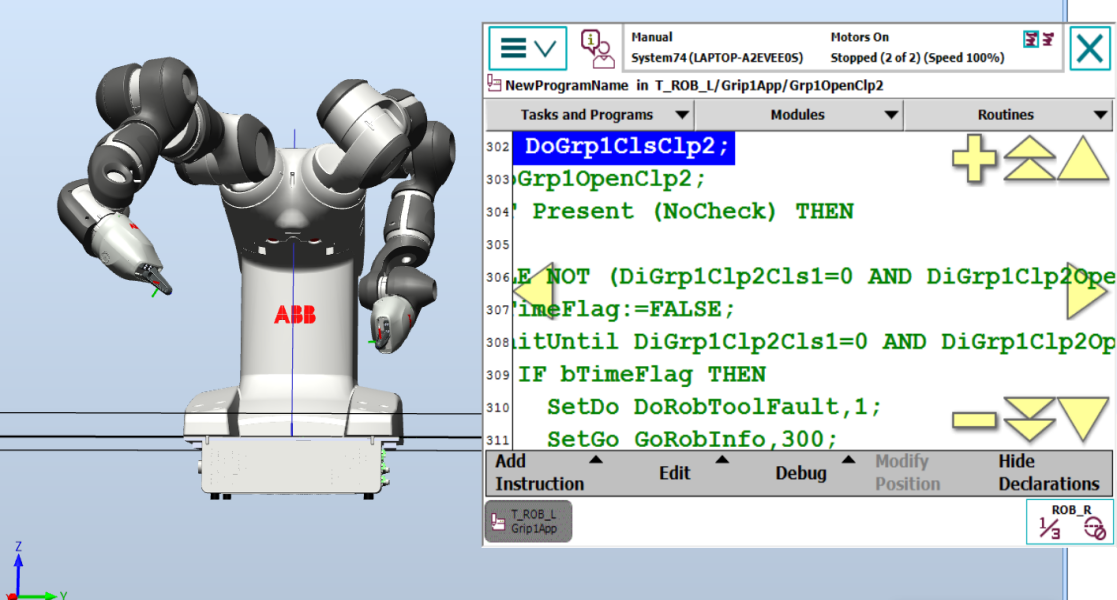Click the zoom in plus icon

[974, 158]
